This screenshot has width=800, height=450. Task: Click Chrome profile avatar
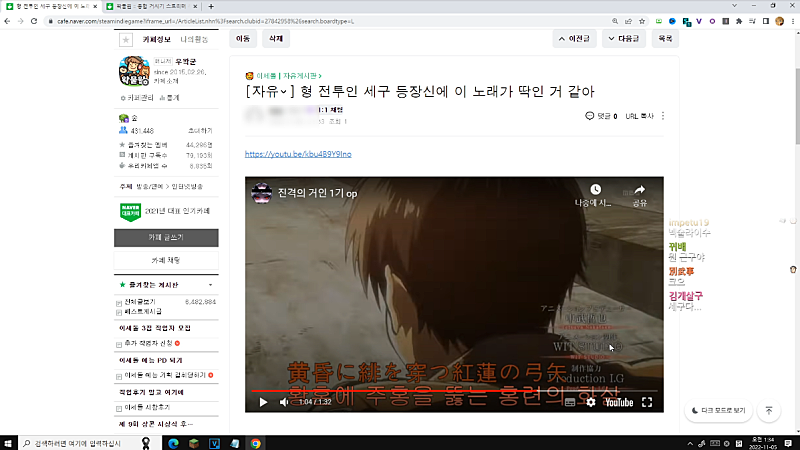coord(779,21)
